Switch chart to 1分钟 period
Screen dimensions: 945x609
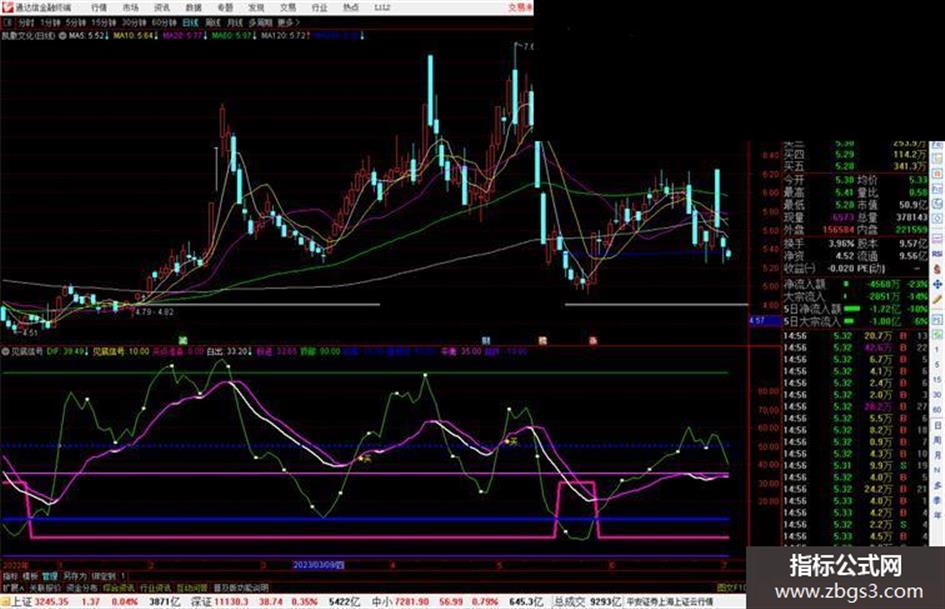coord(50,23)
